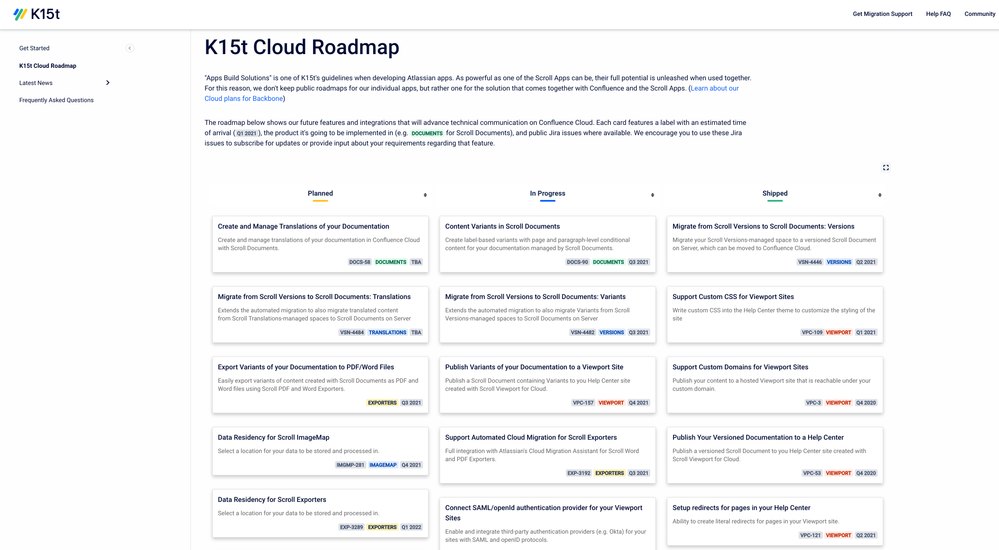
Task: Open the VSN-4482 issue link
Action: point(582,333)
